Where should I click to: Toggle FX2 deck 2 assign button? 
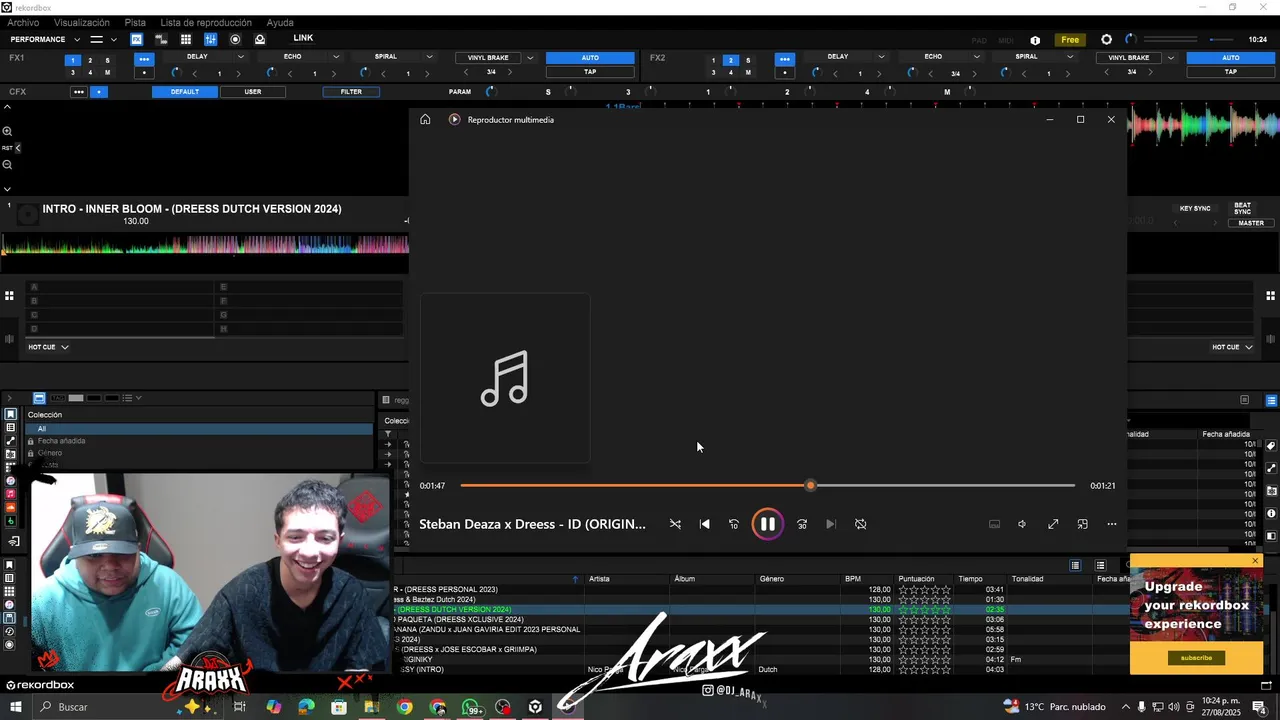tap(730, 60)
